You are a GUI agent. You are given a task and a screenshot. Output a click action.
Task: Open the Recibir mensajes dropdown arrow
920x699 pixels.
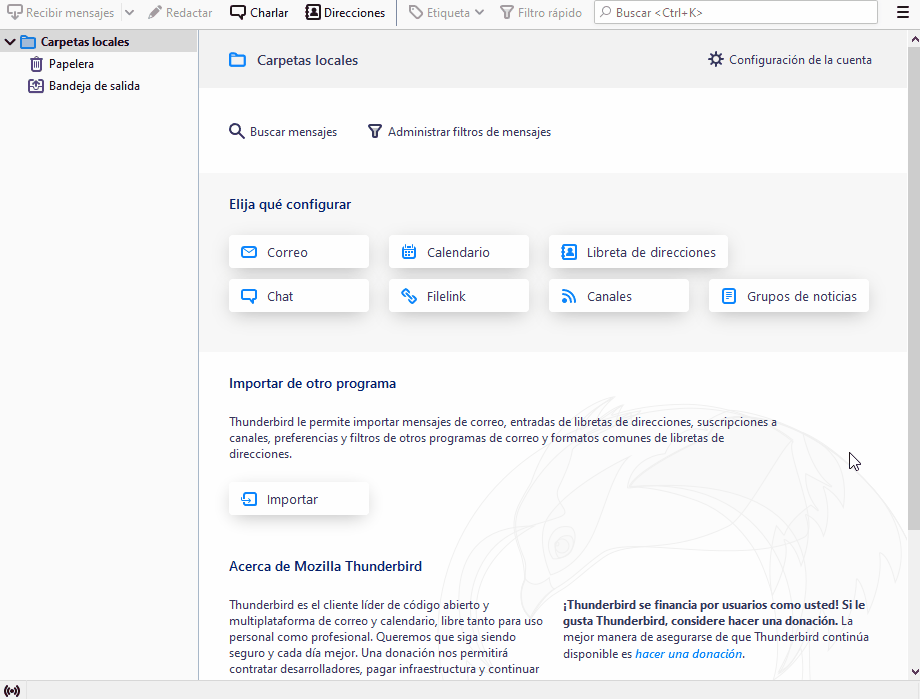130,12
